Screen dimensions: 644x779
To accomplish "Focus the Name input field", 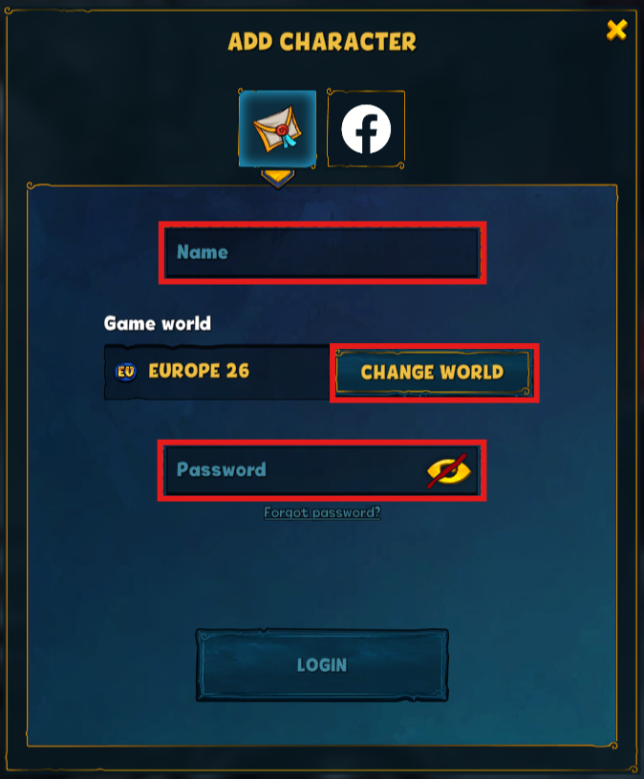I will tap(322, 252).
